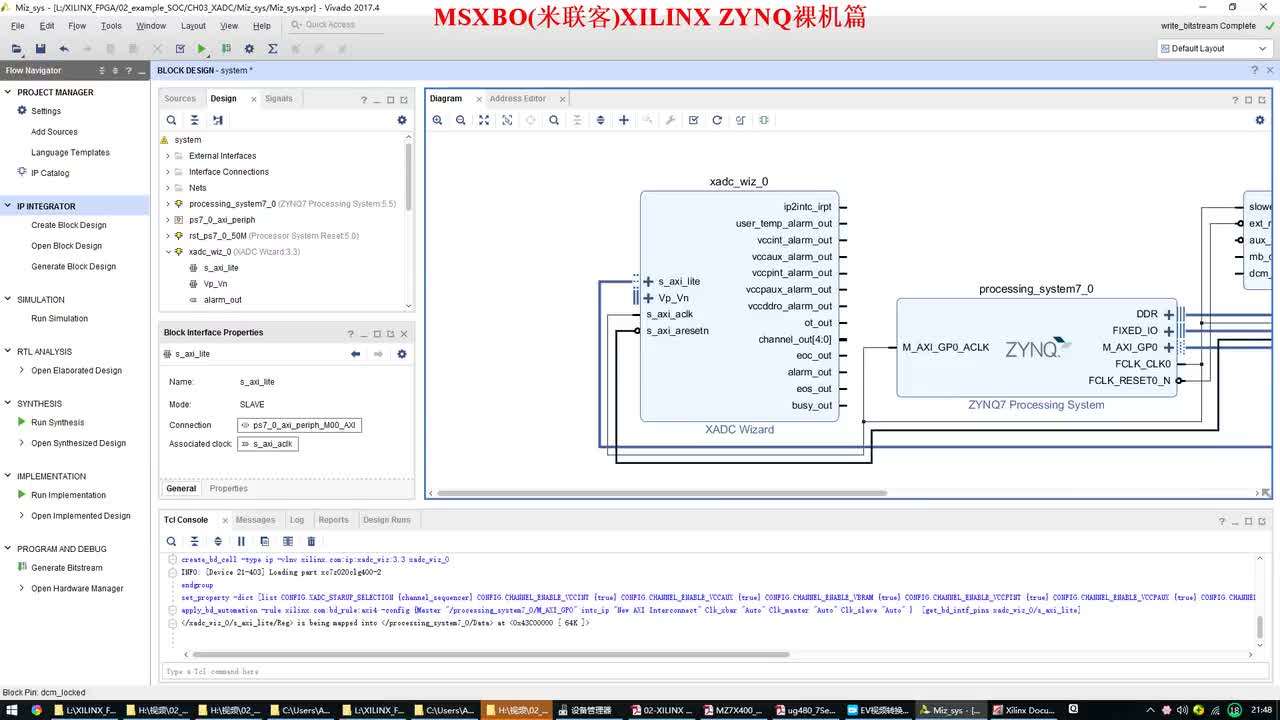Image resolution: width=1280 pixels, height=720 pixels.
Task: Save the block design with the floppy icon
Action: [x=40, y=48]
